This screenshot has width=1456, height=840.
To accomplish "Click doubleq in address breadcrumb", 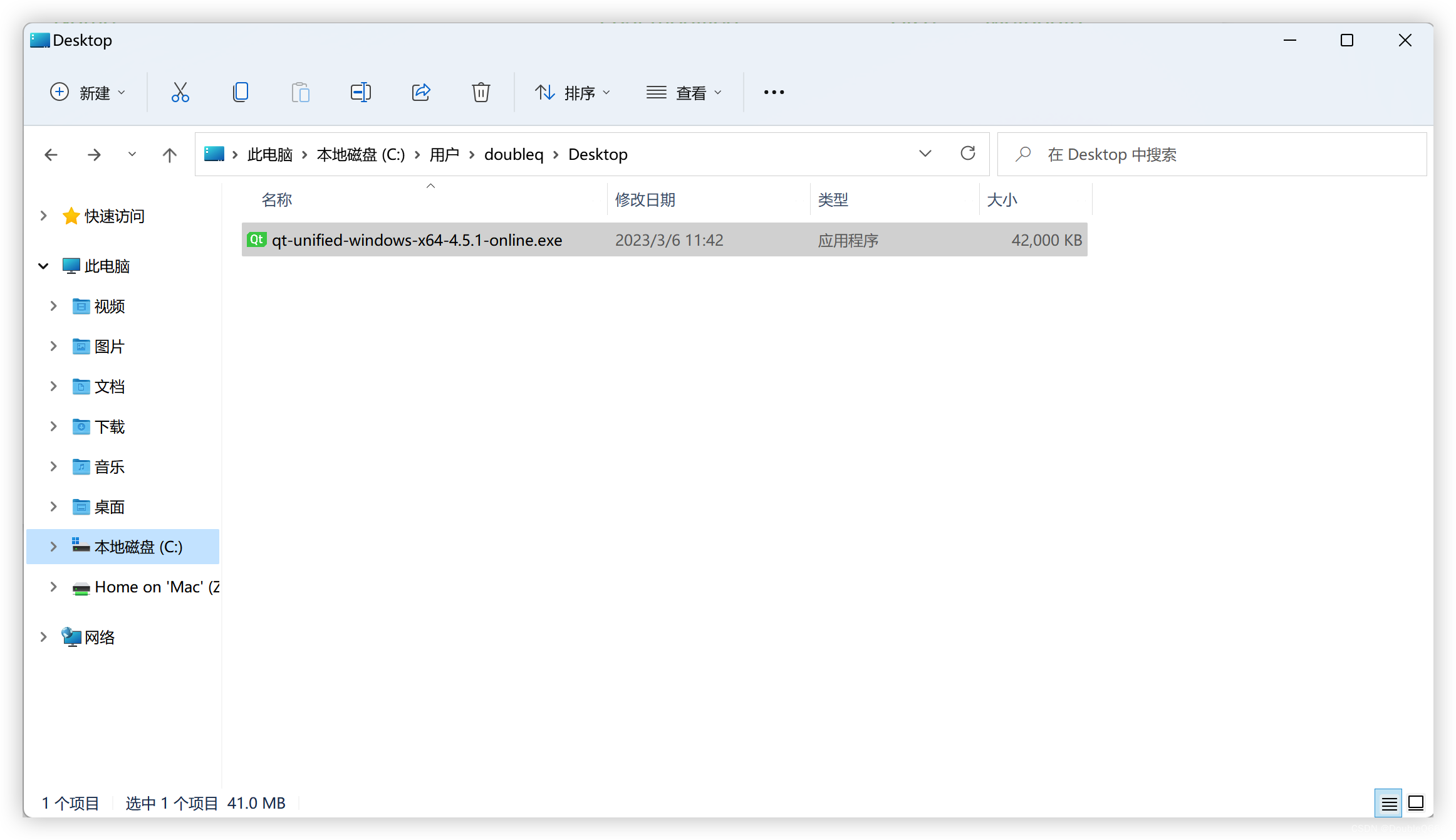I will click(x=514, y=154).
